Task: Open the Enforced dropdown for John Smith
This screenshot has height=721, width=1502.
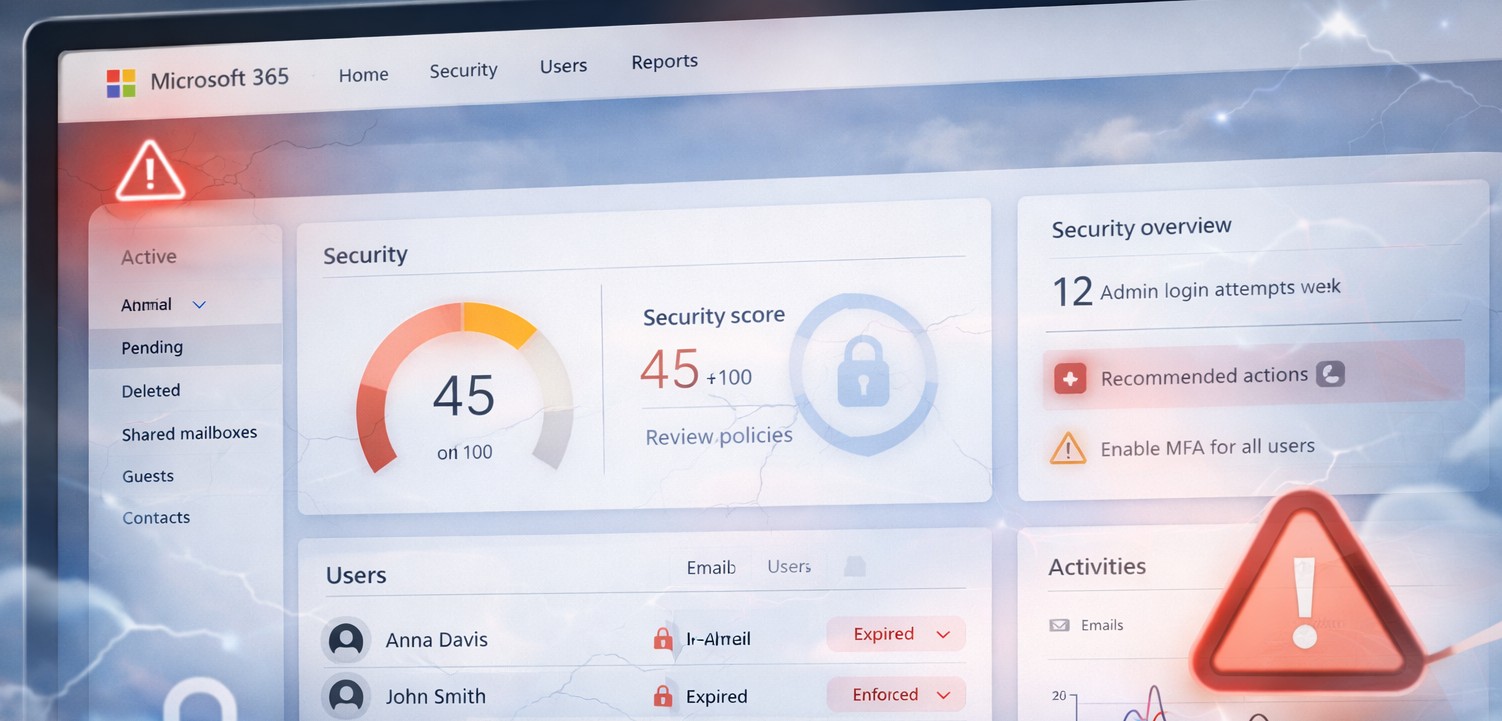Action: (x=895, y=694)
